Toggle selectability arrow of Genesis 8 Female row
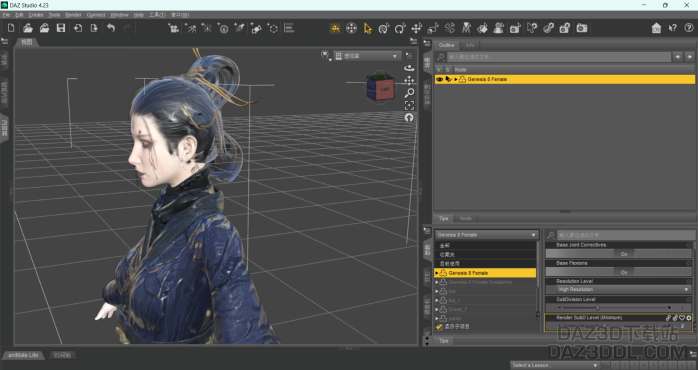 click(448, 79)
